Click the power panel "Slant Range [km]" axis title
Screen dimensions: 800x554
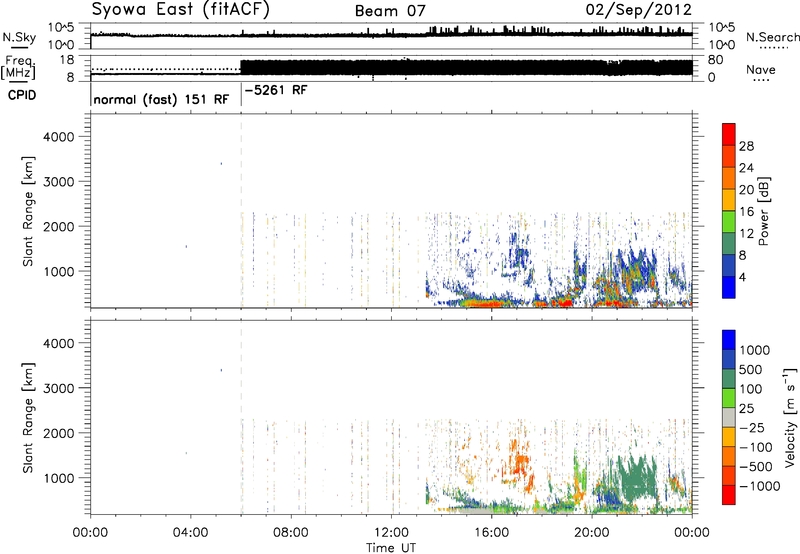point(28,211)
